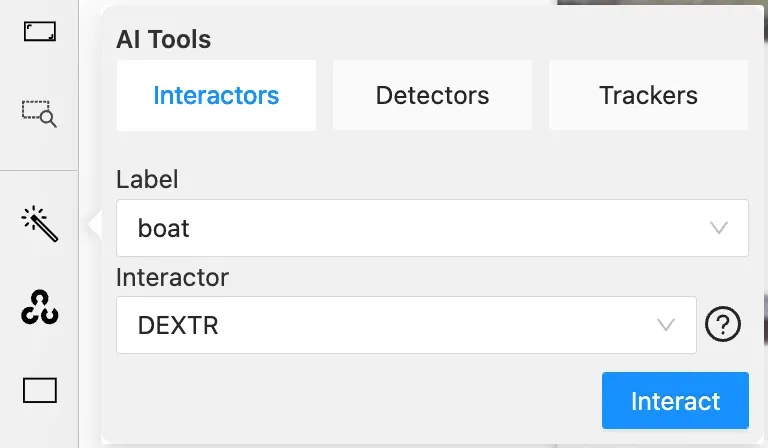The width and height of the screenshot is (768, 448).
Task: Select the zoom region of interest tool
Action: [x=40, y=113]
